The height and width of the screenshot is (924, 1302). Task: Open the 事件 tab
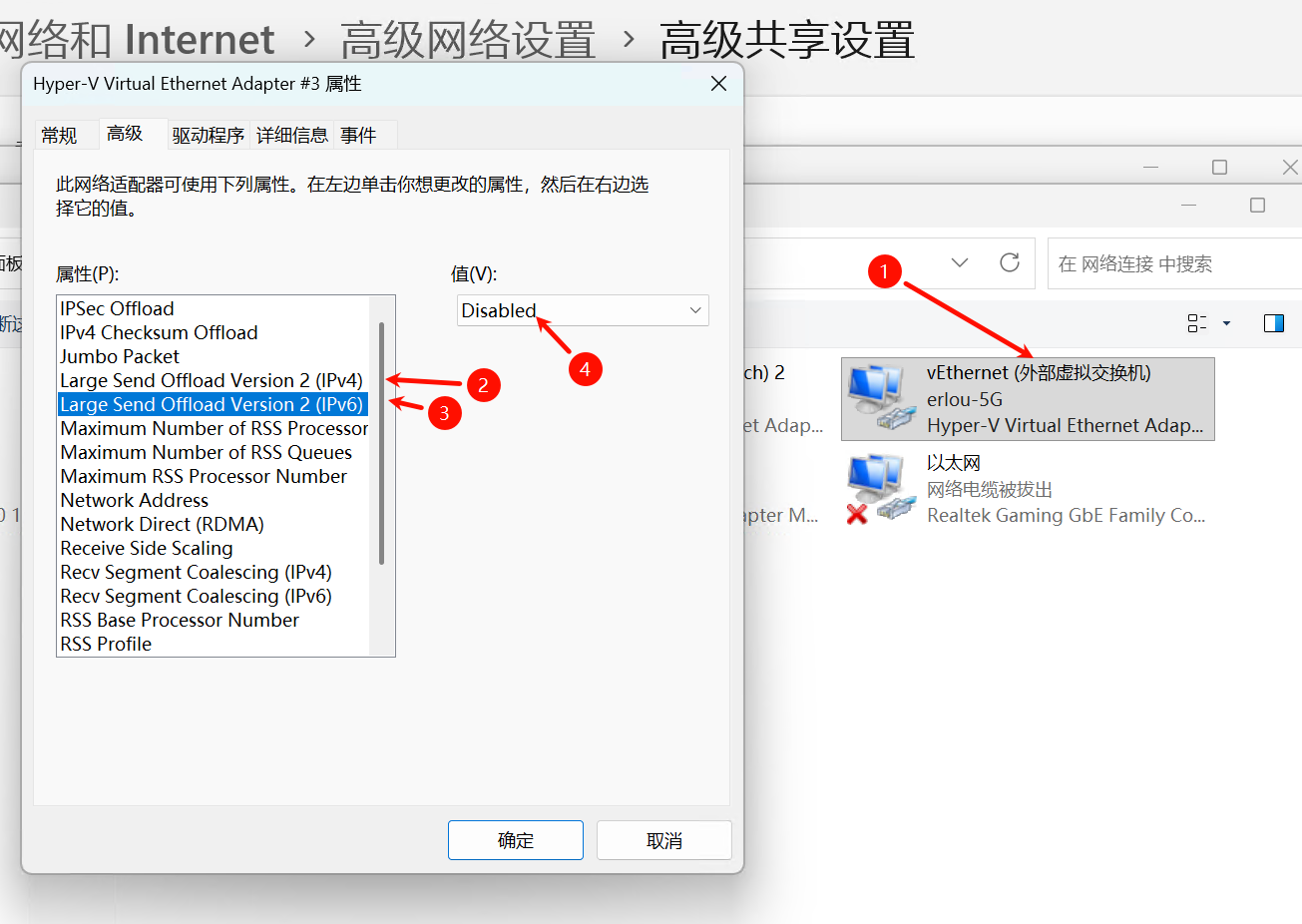click(x=358, y=136)
